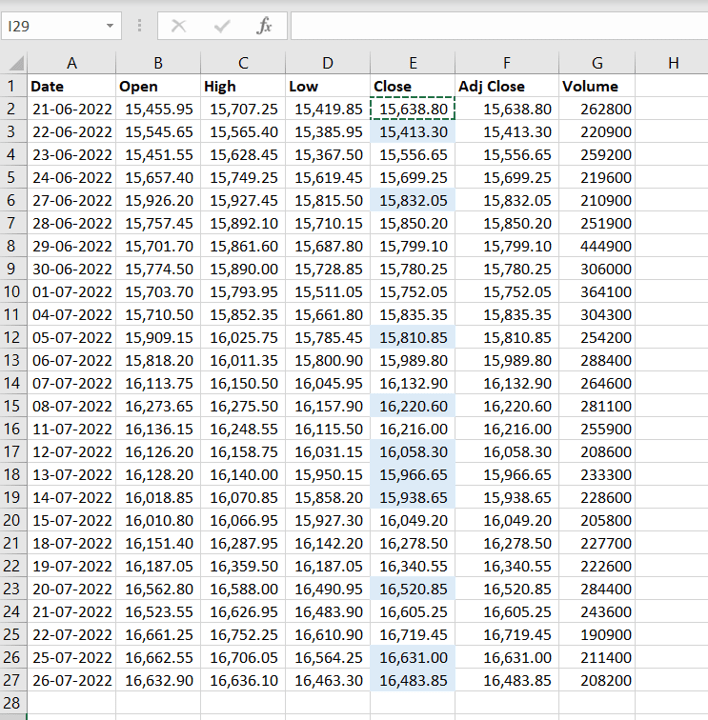The image size is (708, 720).
Task: Select Open cell 16,632.90
Action: click(x=158, y=680)
